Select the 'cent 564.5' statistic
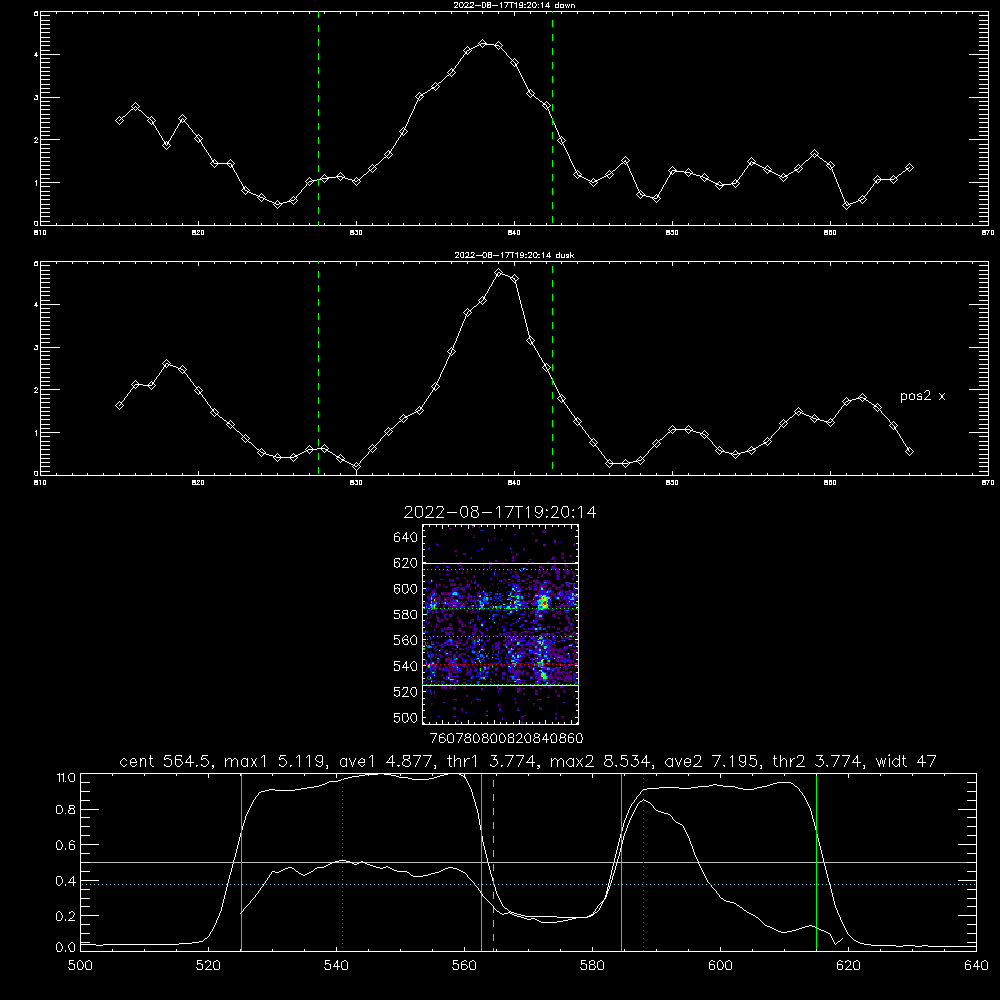The height and width of the screenshot is (1000, 1000). 166,761
